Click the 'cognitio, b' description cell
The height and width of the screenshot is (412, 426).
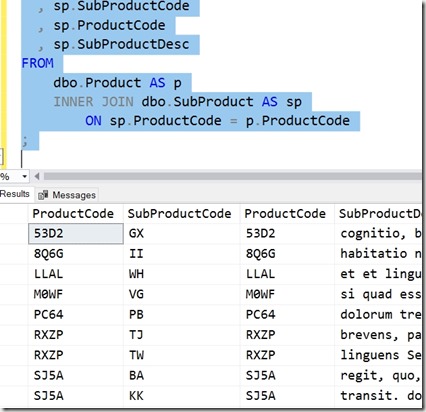[x=378, y=233]
